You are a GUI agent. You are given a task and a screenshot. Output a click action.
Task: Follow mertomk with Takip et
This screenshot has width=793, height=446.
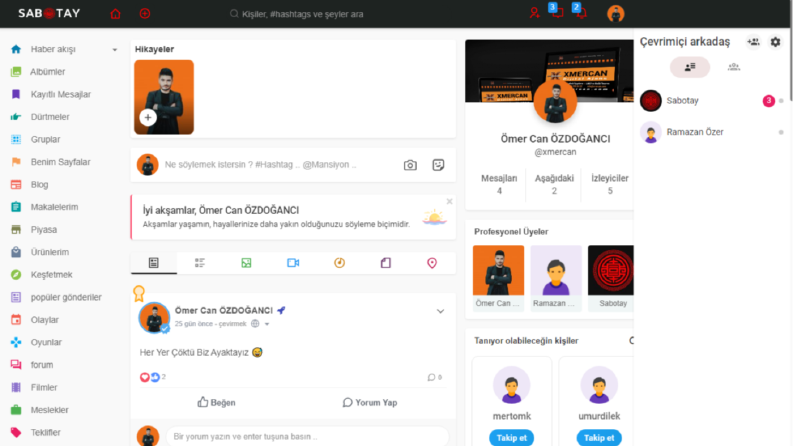511,438
